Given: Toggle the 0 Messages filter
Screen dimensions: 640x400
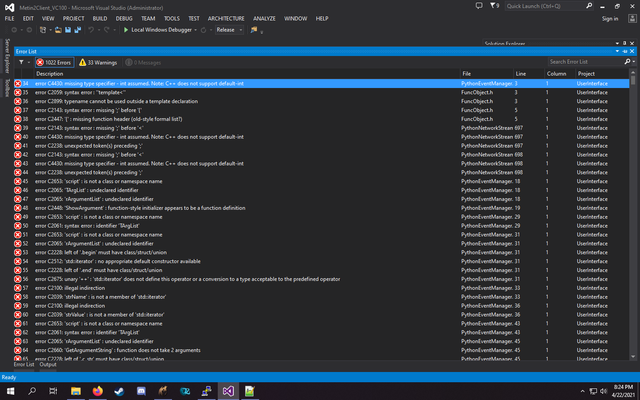Looking at the screenshot, I should click(144, 62).
